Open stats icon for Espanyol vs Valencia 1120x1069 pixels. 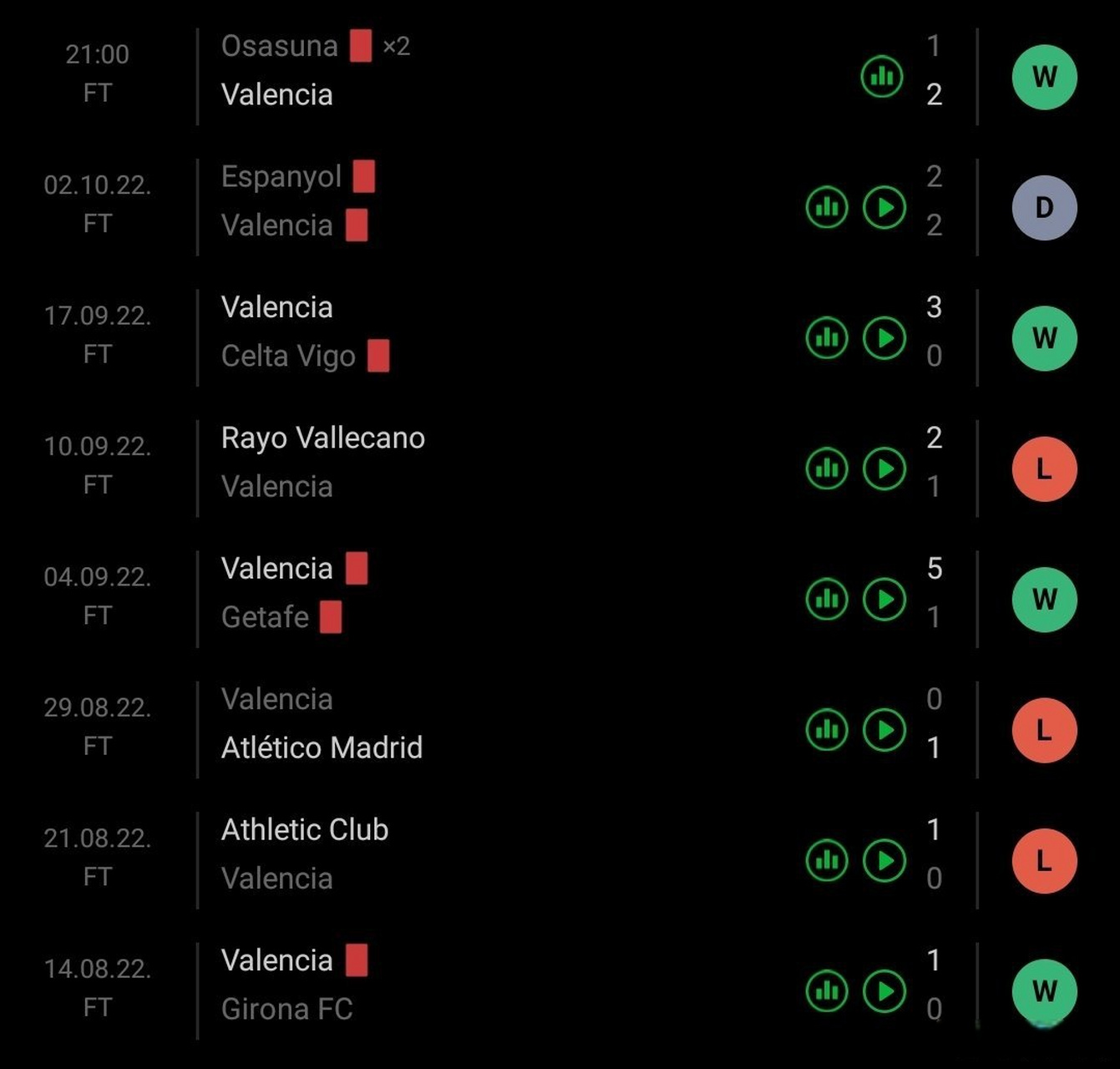(827, 207)
